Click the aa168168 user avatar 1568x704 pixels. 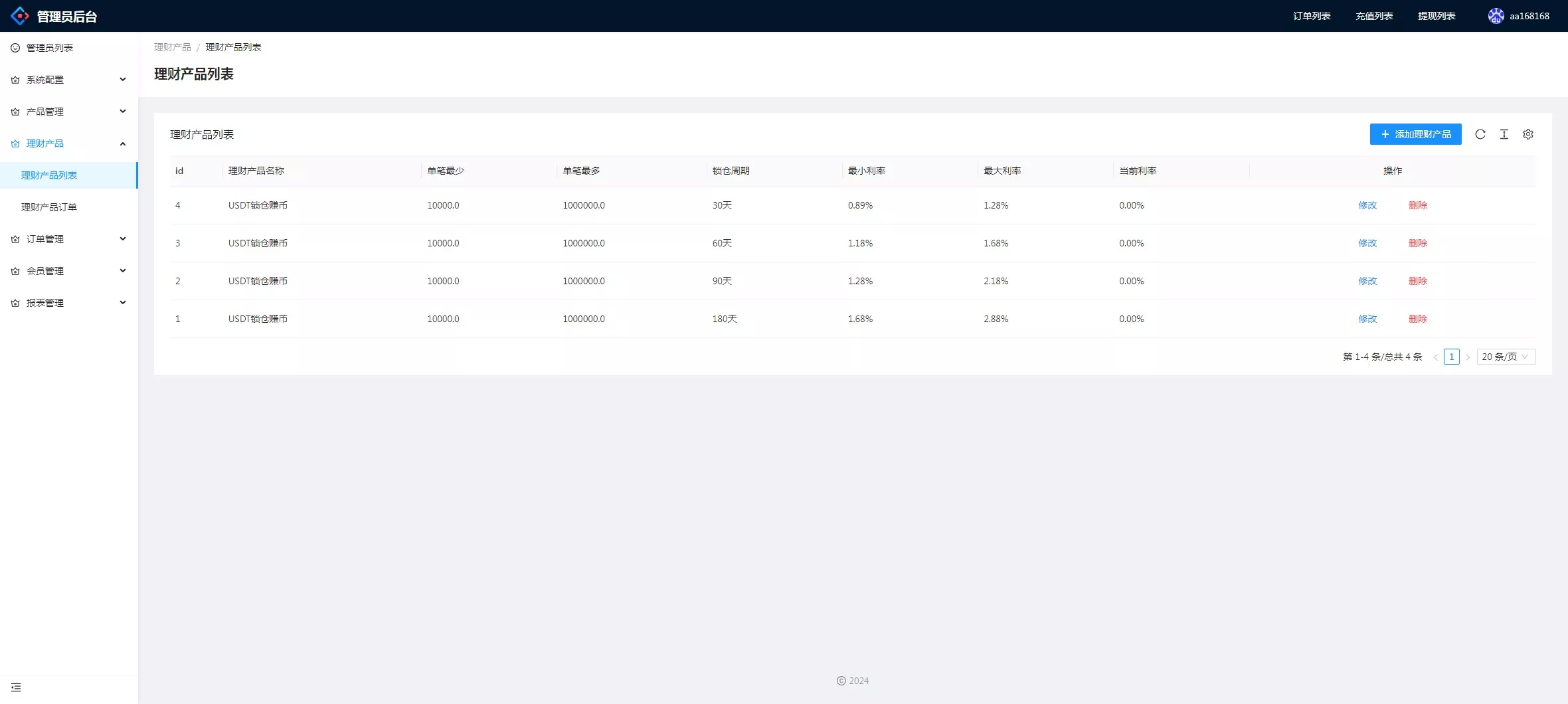coord(1495,16)
